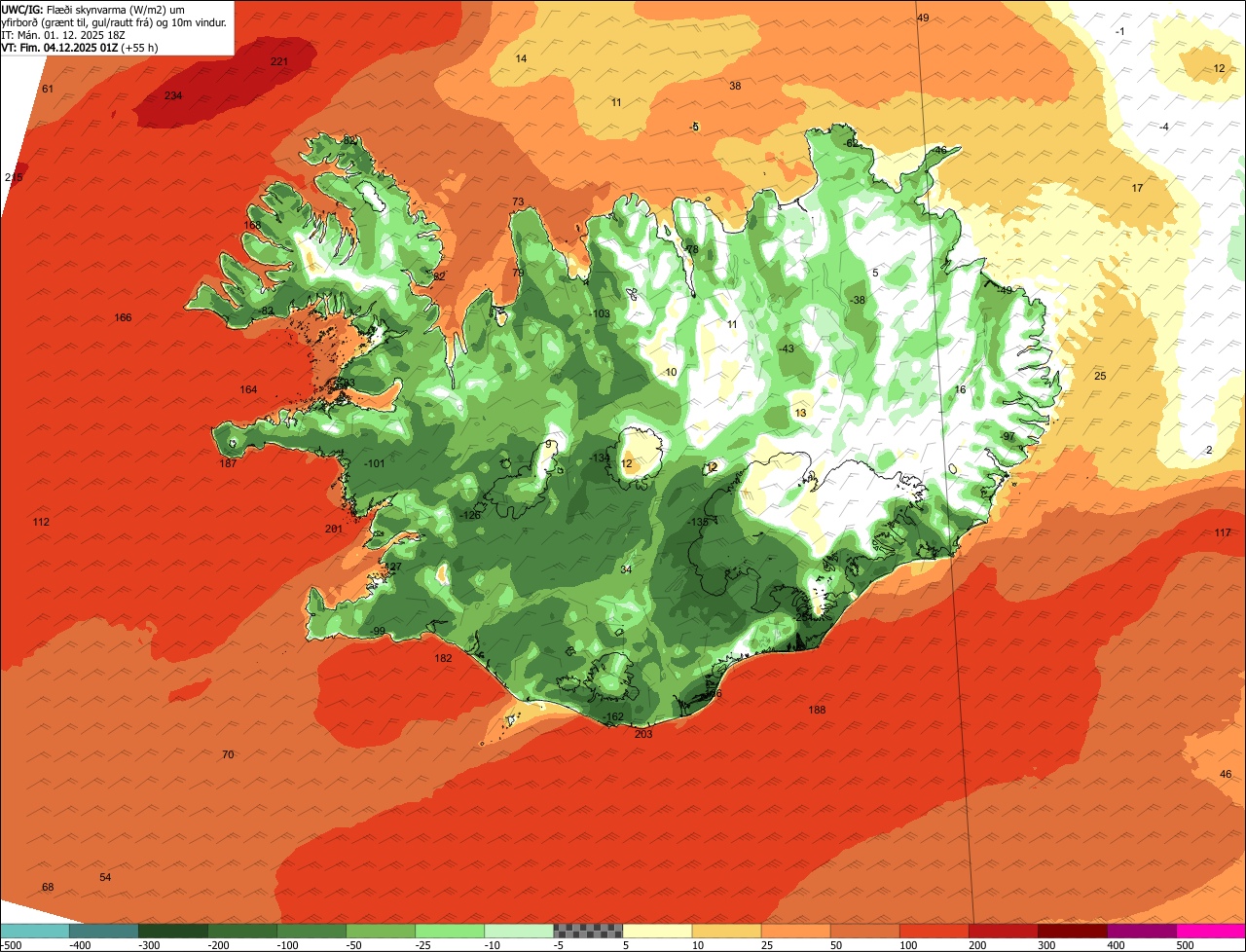Screen dimensions: 1246x952
Task: Click the legend label '500'
Action: [x=1185, y=945]
